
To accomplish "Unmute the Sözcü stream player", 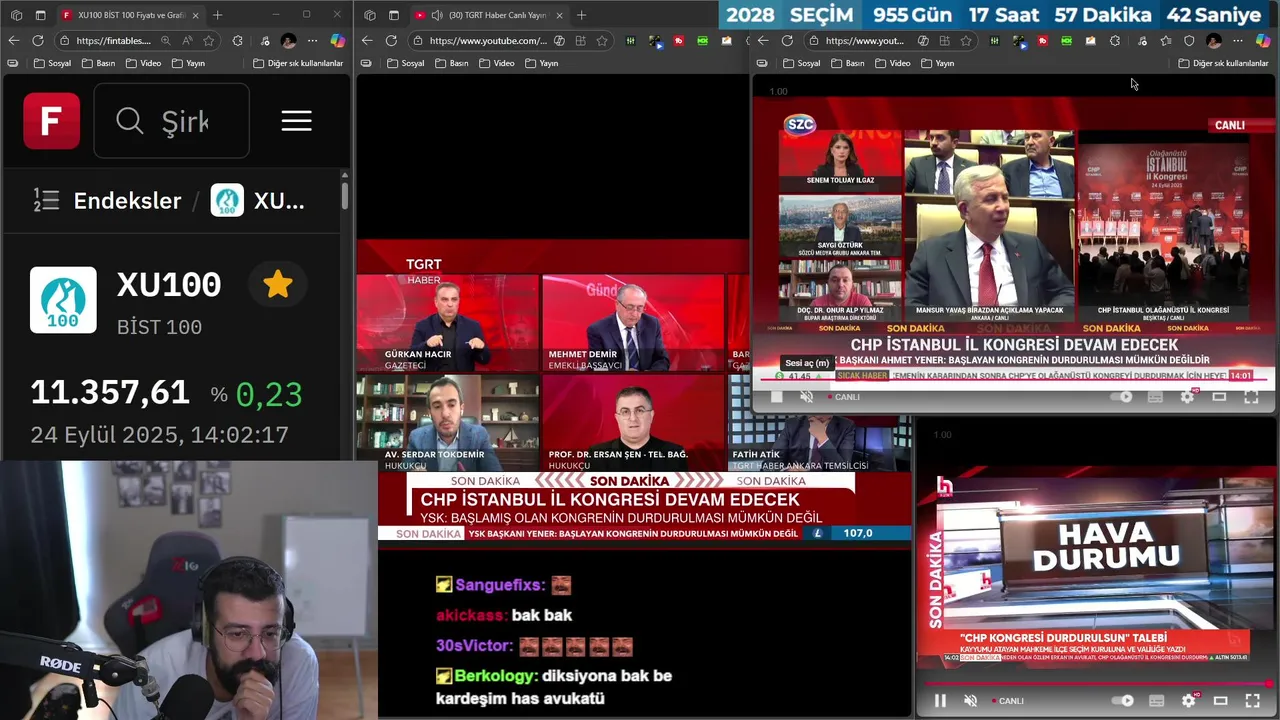I will click(807, 397).
